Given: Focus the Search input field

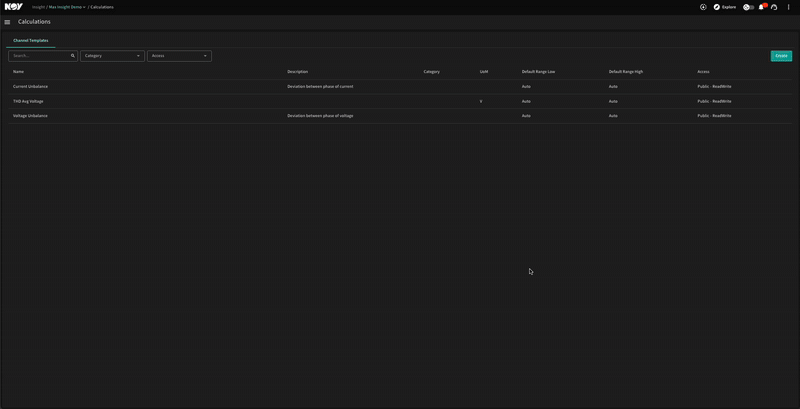Looking at the screenshot, I should tap(43, 56).
